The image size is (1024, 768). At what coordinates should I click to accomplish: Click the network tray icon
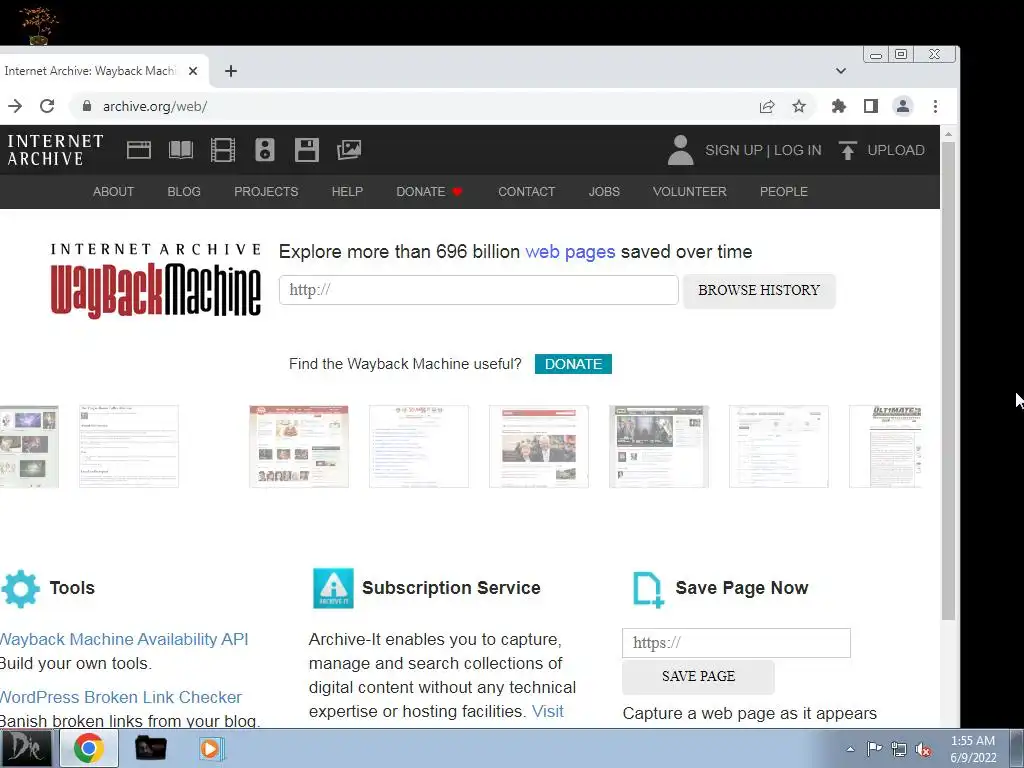coord(899,749)
